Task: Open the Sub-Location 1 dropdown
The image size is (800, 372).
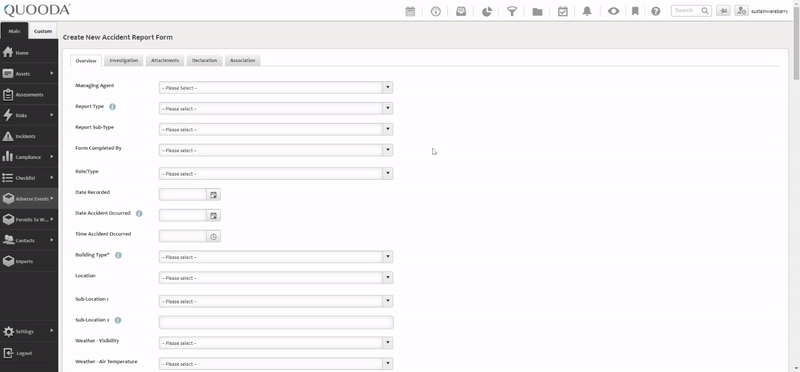Action: click(x=276, y=302)
